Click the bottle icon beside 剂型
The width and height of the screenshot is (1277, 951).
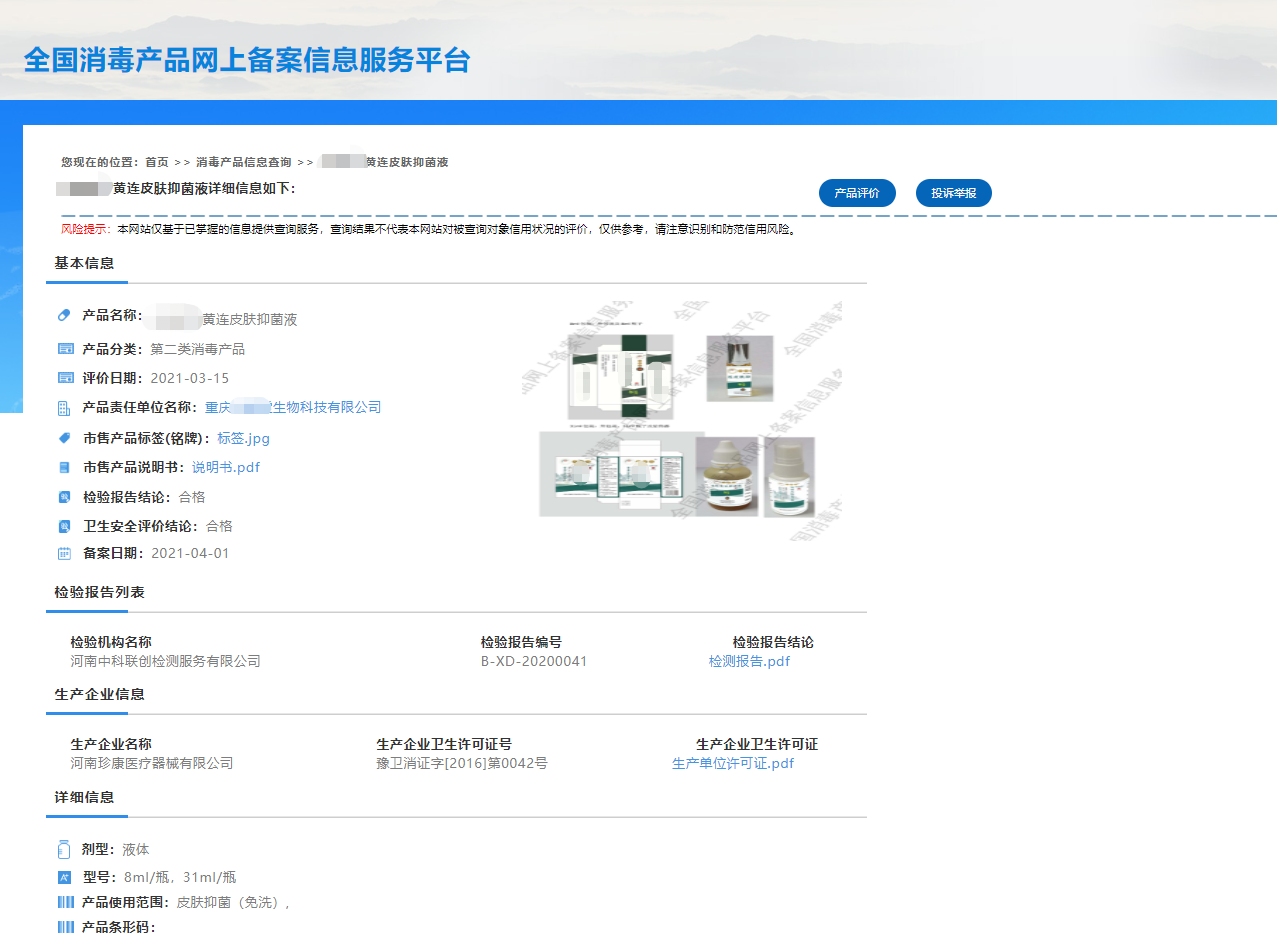tap(65, 850)
